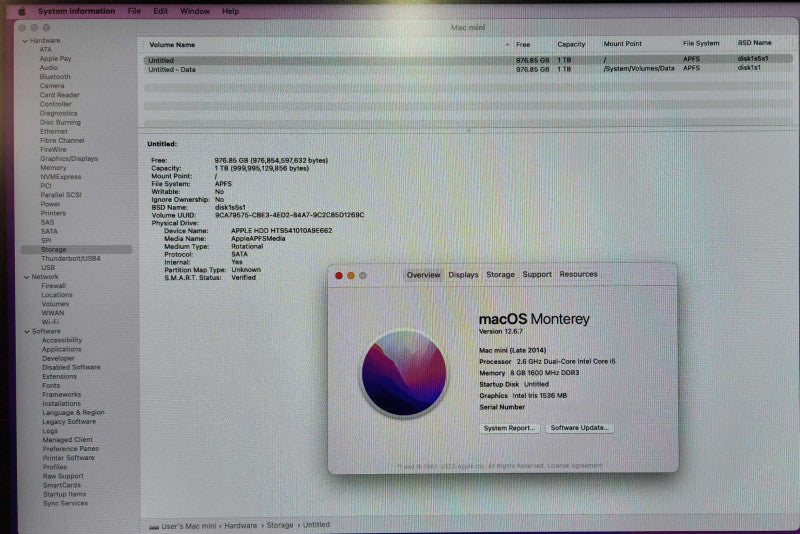This screenshot has height=534, width=800.
Task: Select Memory in the sidebar
Action: tap(53, 168)
